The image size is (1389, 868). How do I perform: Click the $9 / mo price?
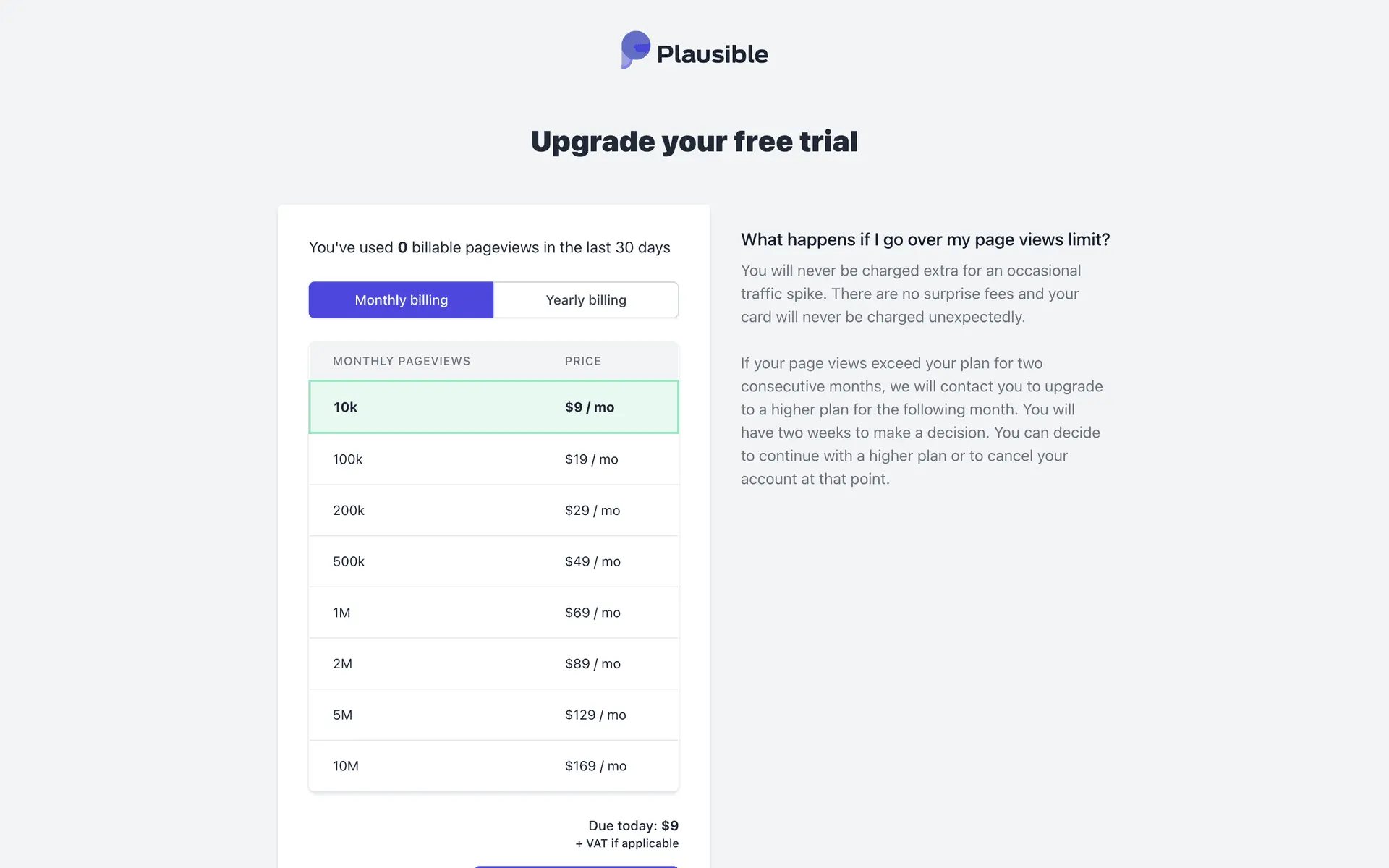point(590,407)
